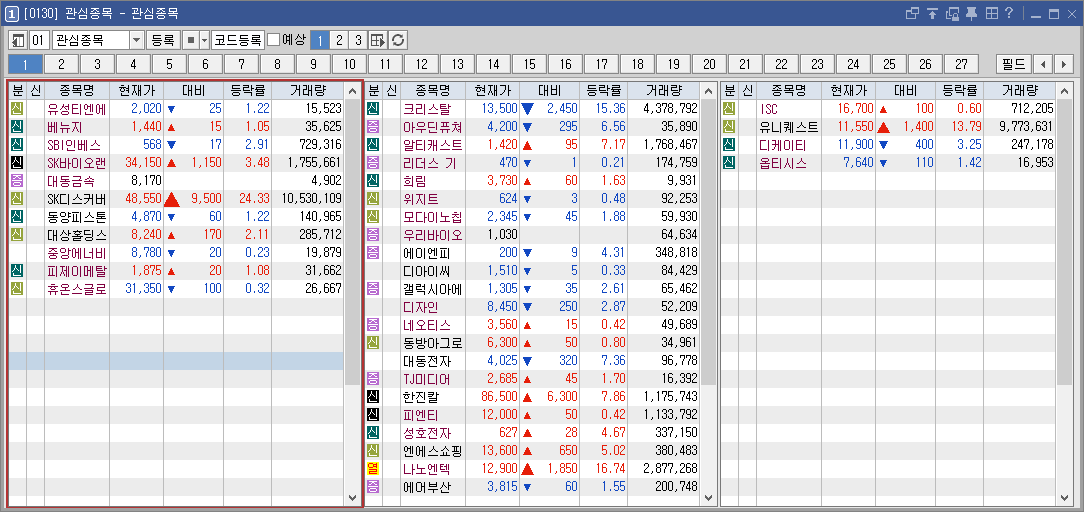Viewport: 1084px width, 512px height.
Task: Switch to view mode 3 in the toolbar
Action: 358,39
